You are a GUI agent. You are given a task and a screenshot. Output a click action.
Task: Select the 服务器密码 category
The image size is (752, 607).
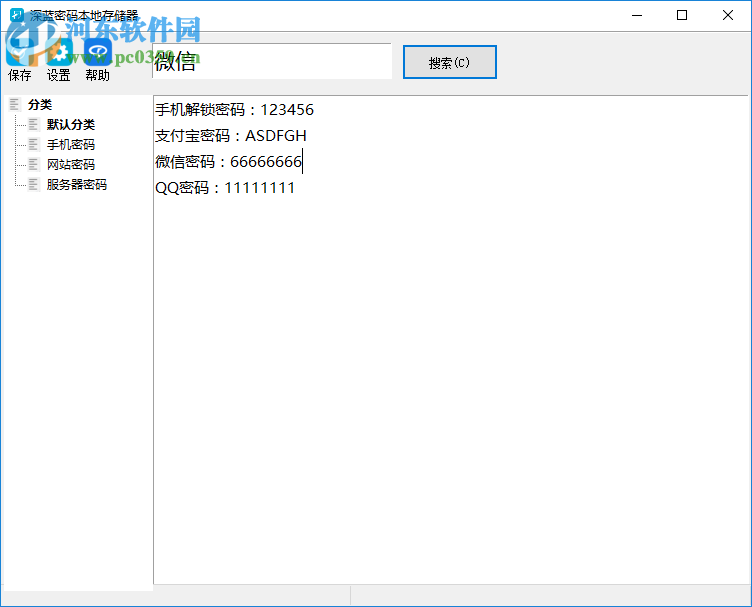(x=77, y=185)
